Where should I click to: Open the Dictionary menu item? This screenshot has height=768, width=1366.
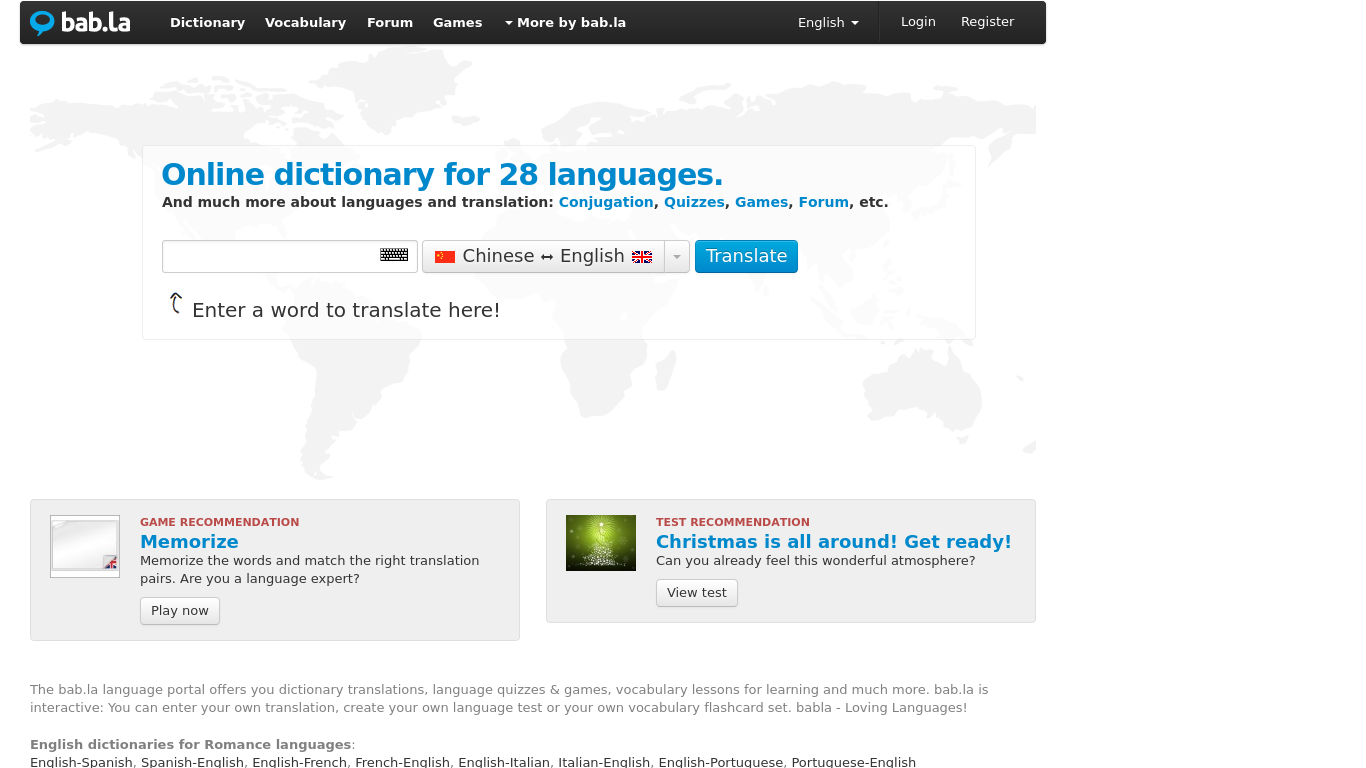[x=207, y=22]
